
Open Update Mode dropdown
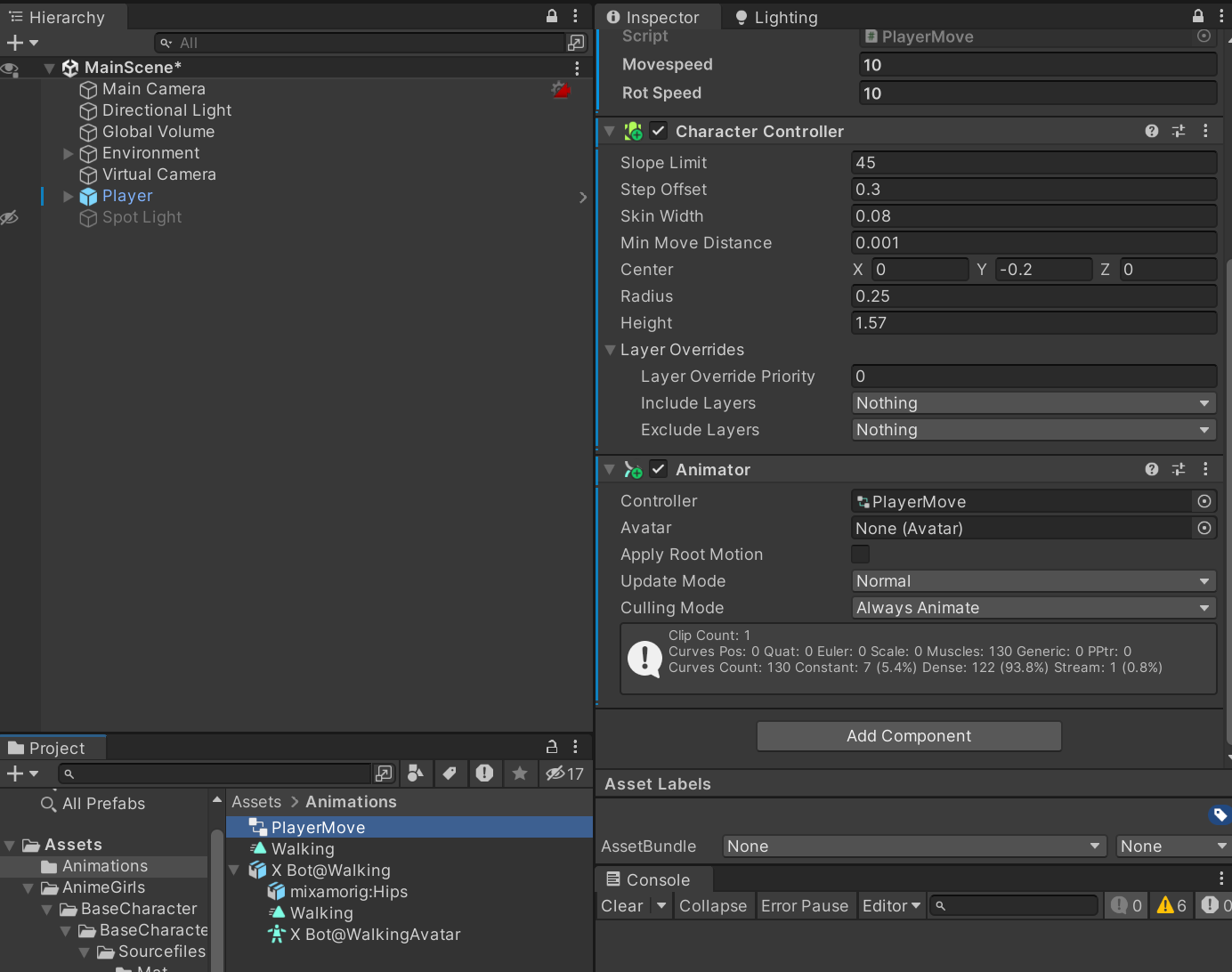pyautogui.click(x=1033, y=581)
